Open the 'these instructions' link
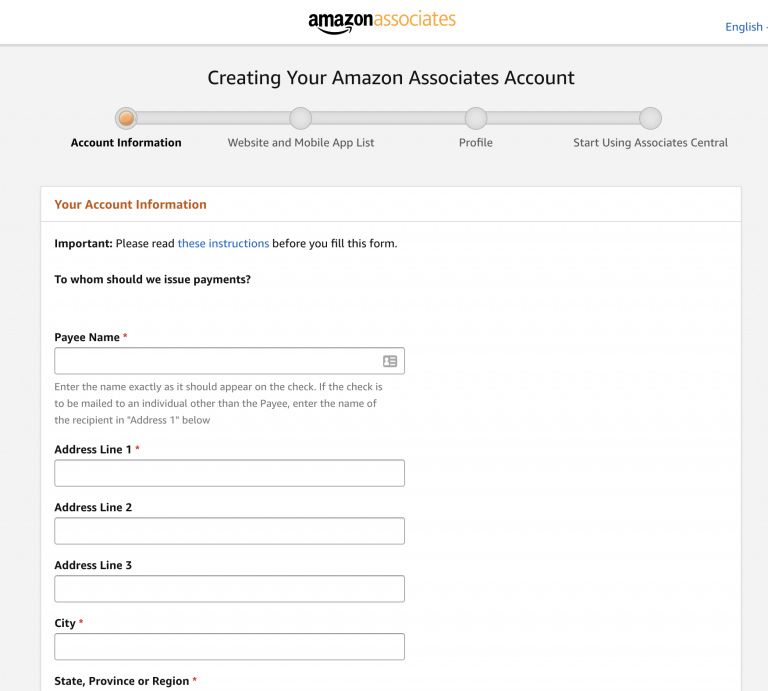The width and height of the screenshot is (768, 691). 223,243
